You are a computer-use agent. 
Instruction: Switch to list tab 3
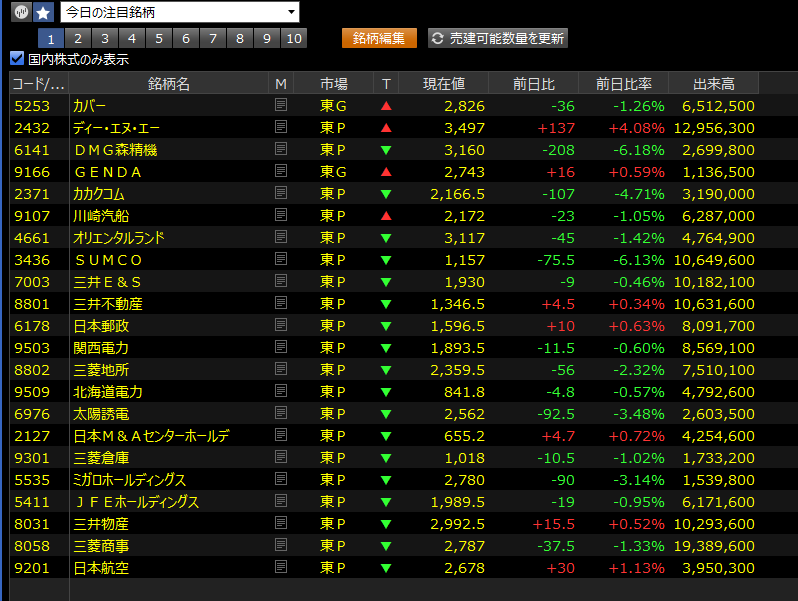click(105, 38)
